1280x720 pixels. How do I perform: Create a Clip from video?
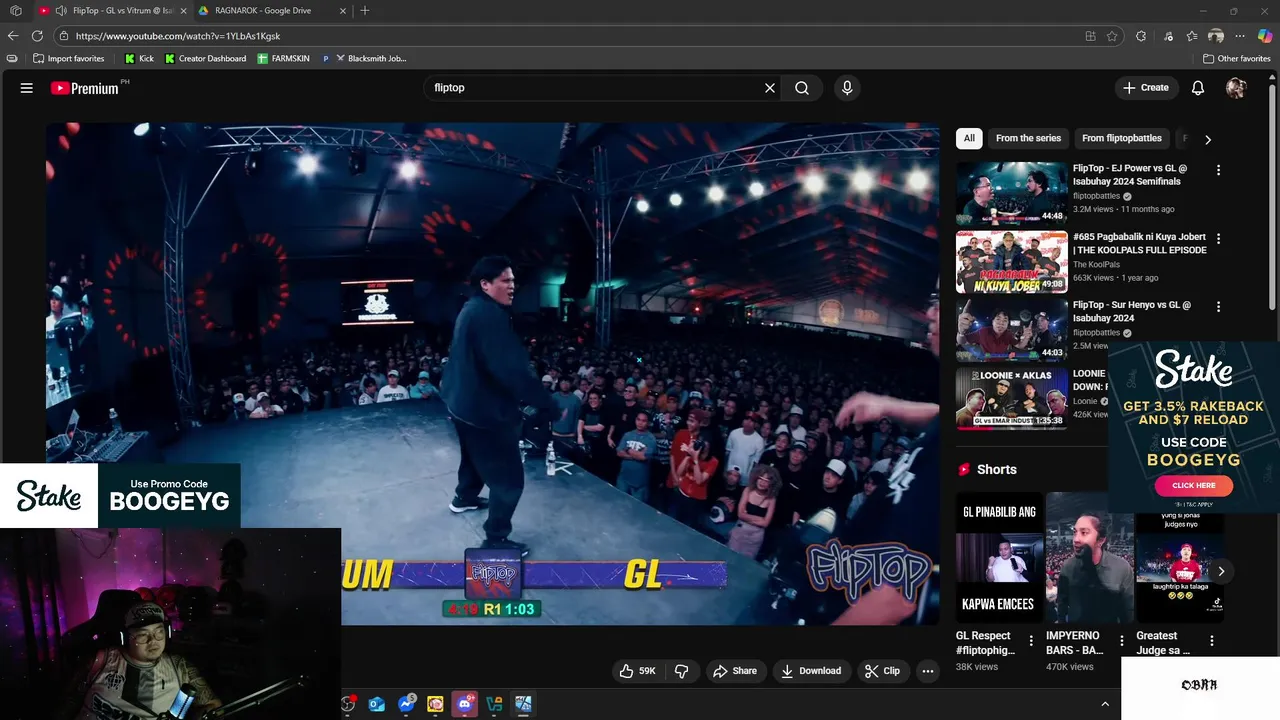(882, 671)
